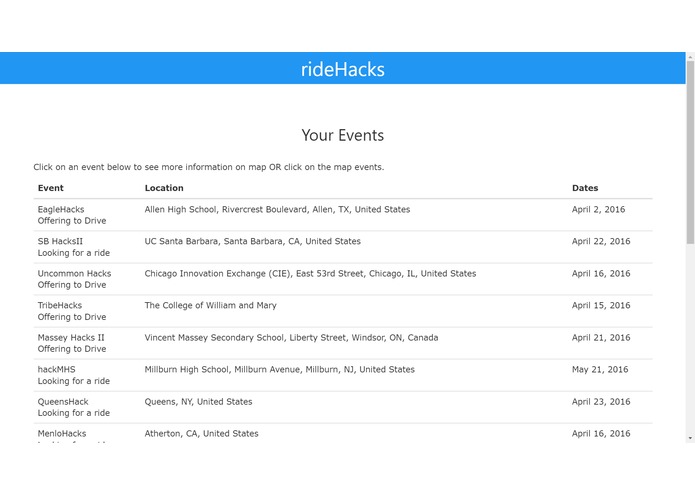The image size is (695, 494).
Task: Click Atherton, CA location cell
Action: click(202, 434)
